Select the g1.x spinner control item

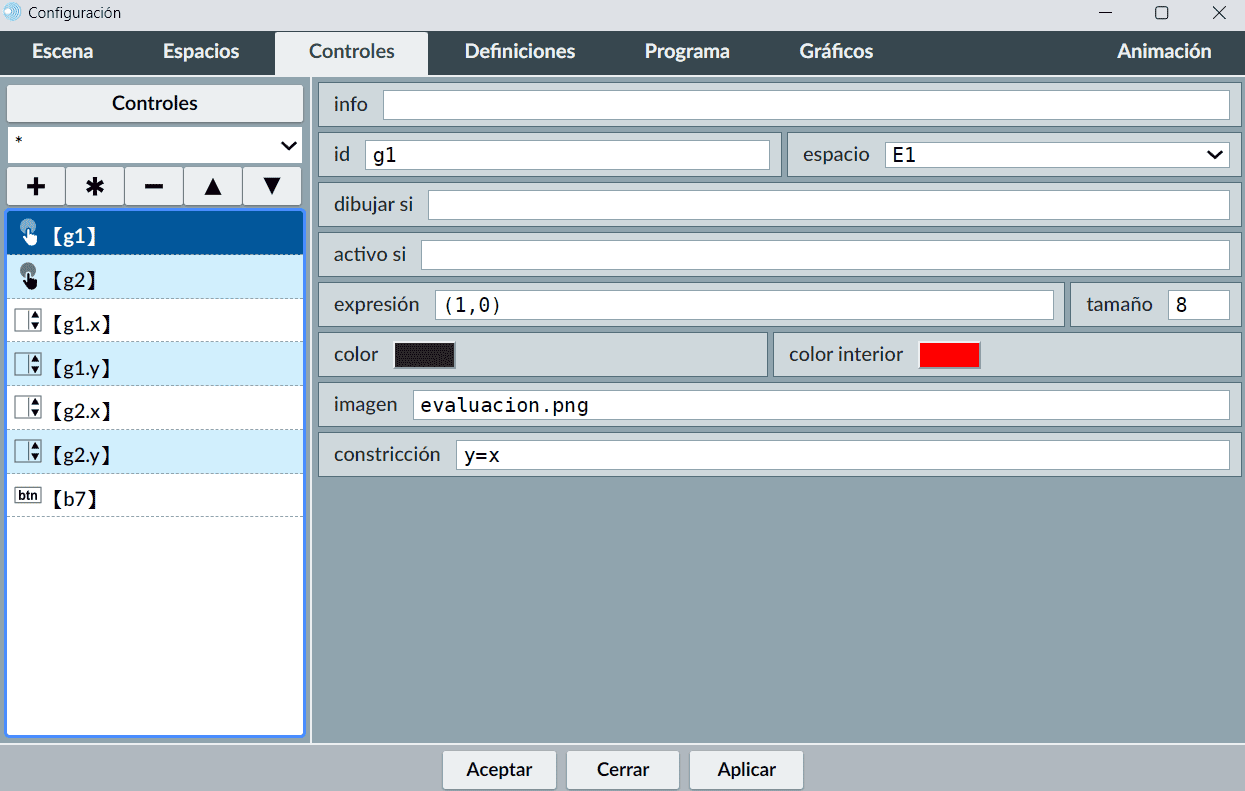pyautogui.click(x=155, y=322)
